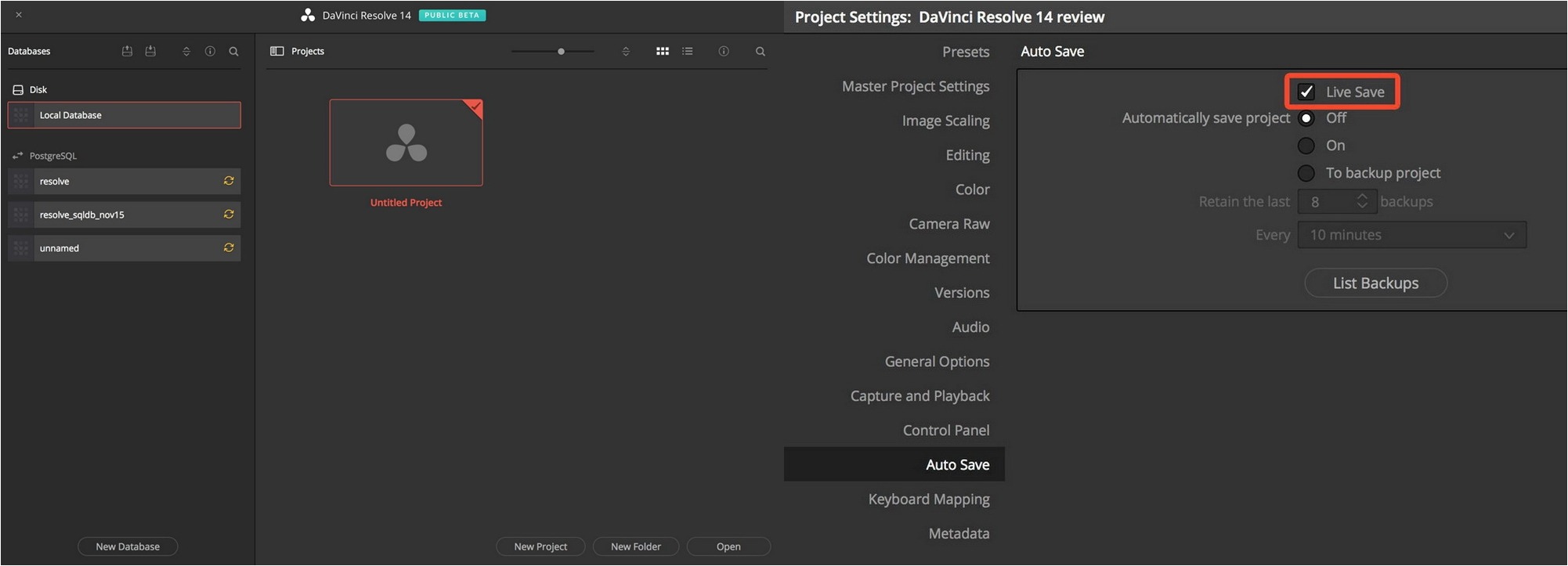Click the List Backups button

tap(1375, 283)
